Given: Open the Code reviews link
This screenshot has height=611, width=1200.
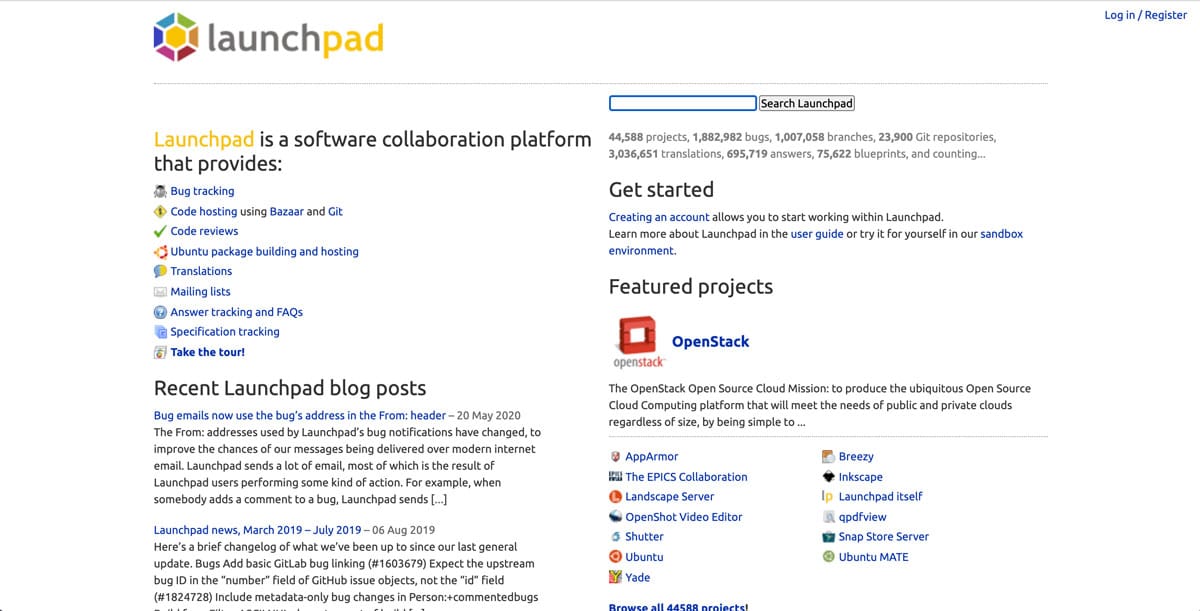Looking at the screenshot, I should point(204,231).
